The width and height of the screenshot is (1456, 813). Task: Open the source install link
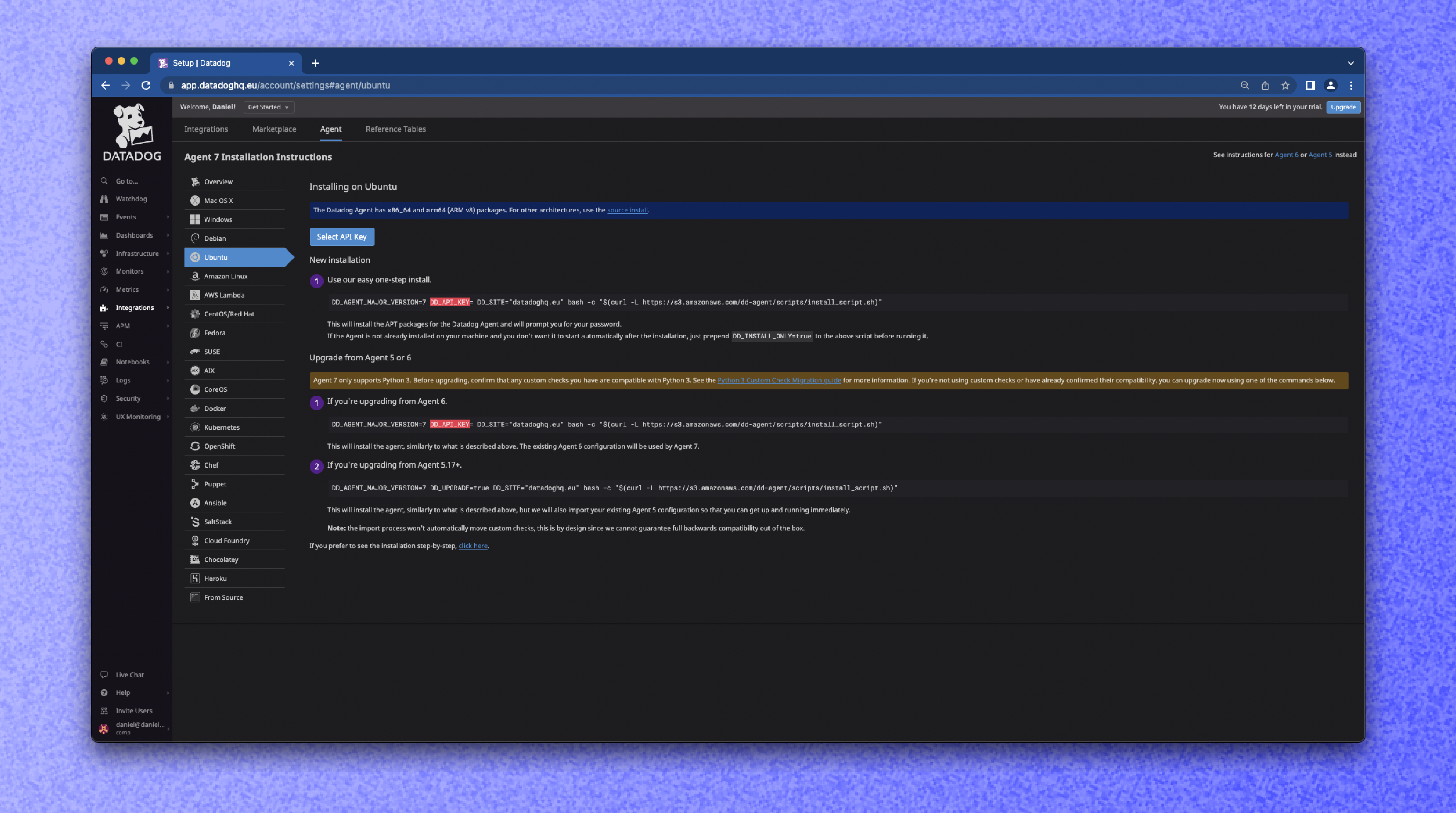(x=627, y=210)
